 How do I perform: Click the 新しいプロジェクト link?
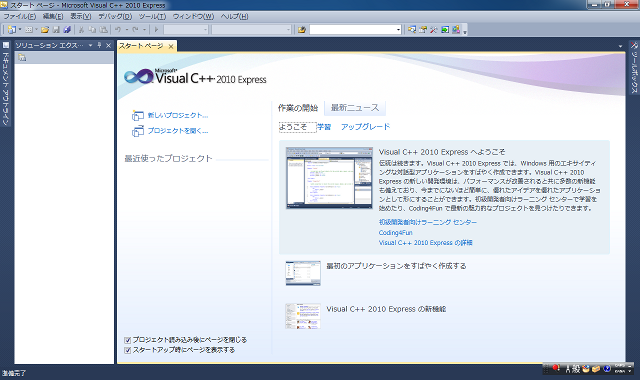click(178, 116)
